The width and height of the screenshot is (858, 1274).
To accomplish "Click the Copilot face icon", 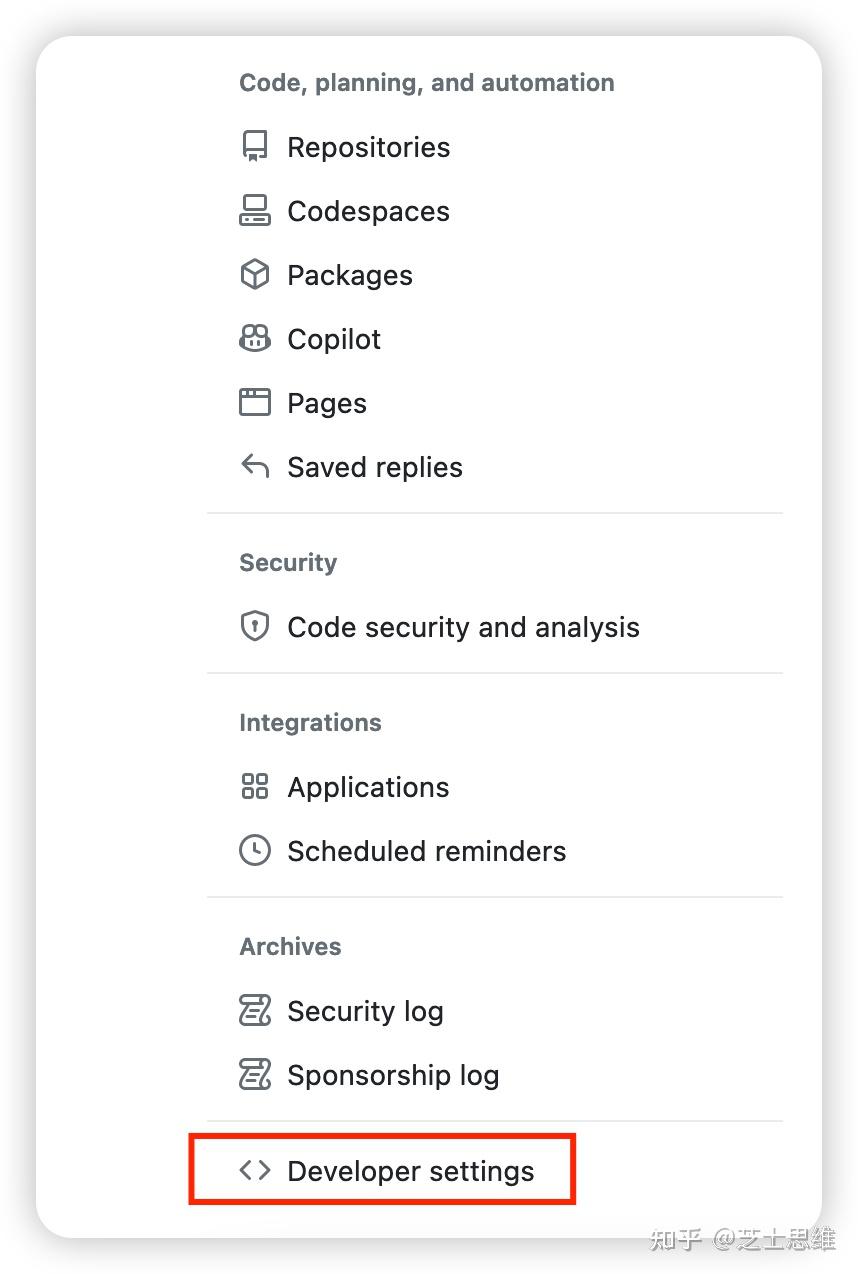I will [x=255, y=339].
